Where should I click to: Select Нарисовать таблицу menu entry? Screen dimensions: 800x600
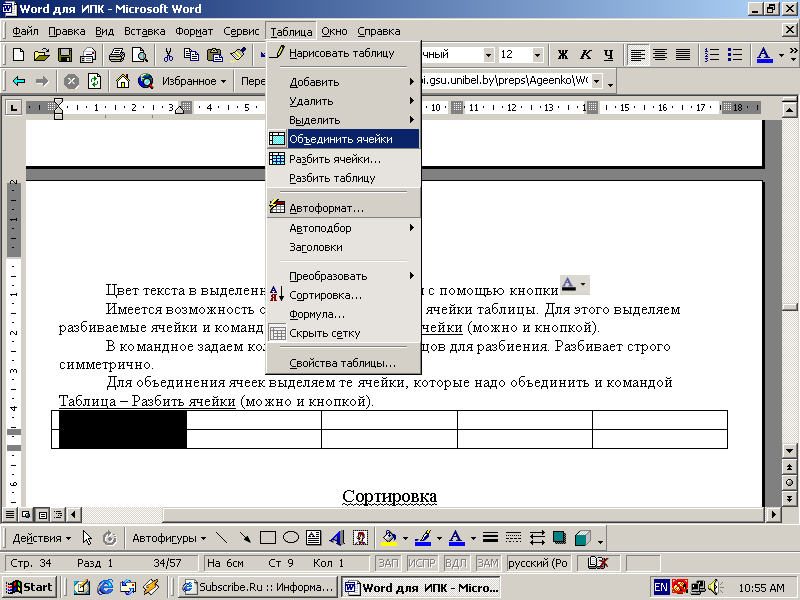pos(343,53)
